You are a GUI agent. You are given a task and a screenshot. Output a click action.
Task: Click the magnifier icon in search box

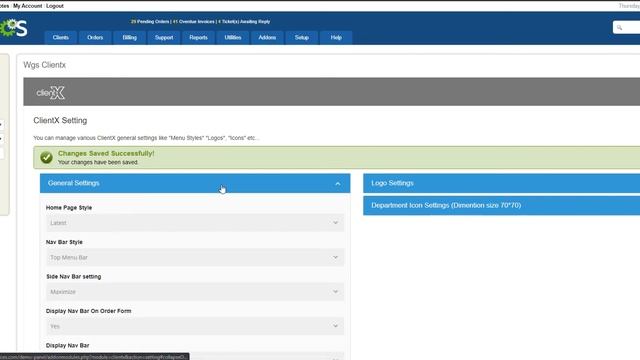(x=619, y=27)
